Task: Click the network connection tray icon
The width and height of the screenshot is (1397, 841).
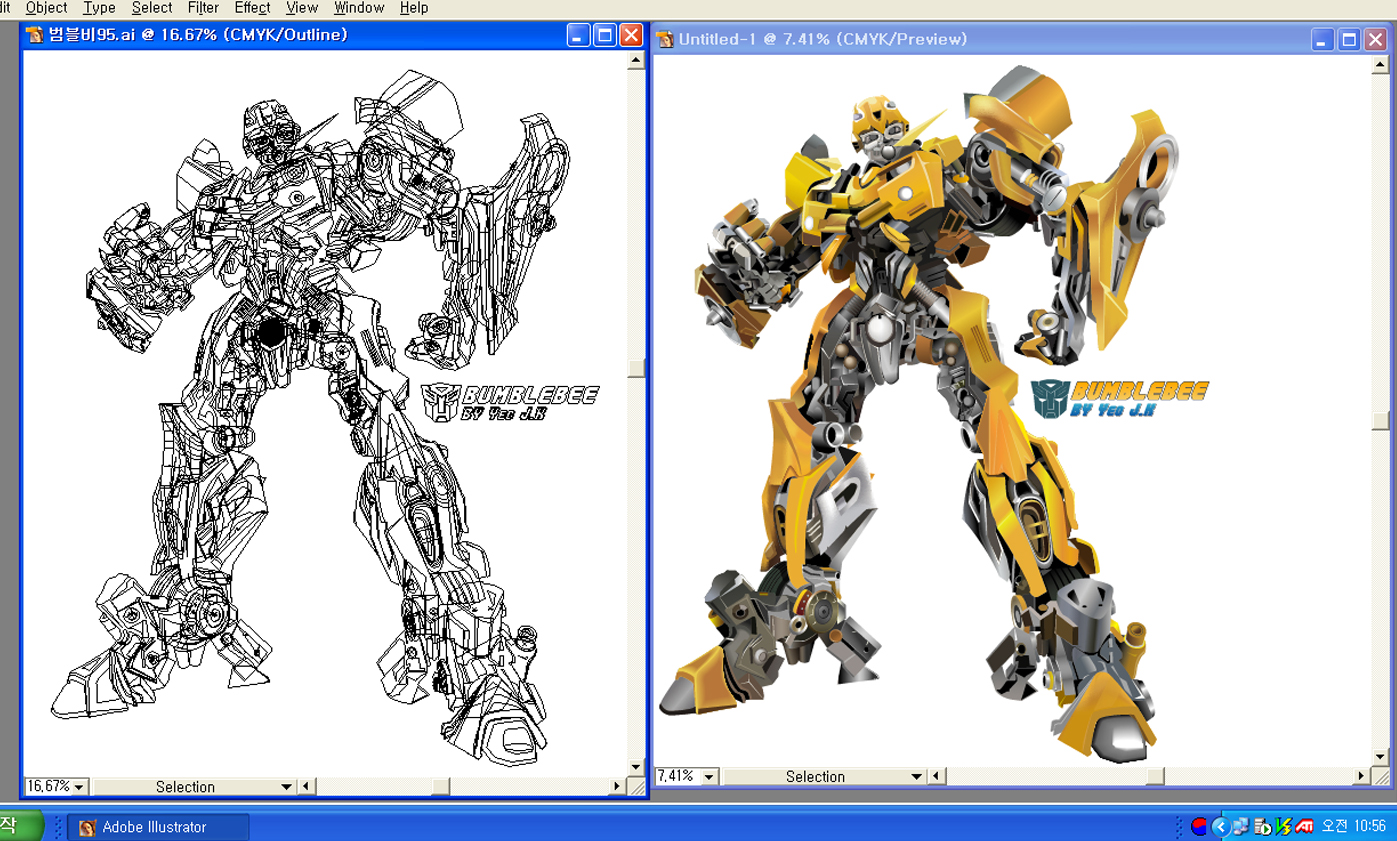Action: pyautogui.click(x=1241, y=826)
